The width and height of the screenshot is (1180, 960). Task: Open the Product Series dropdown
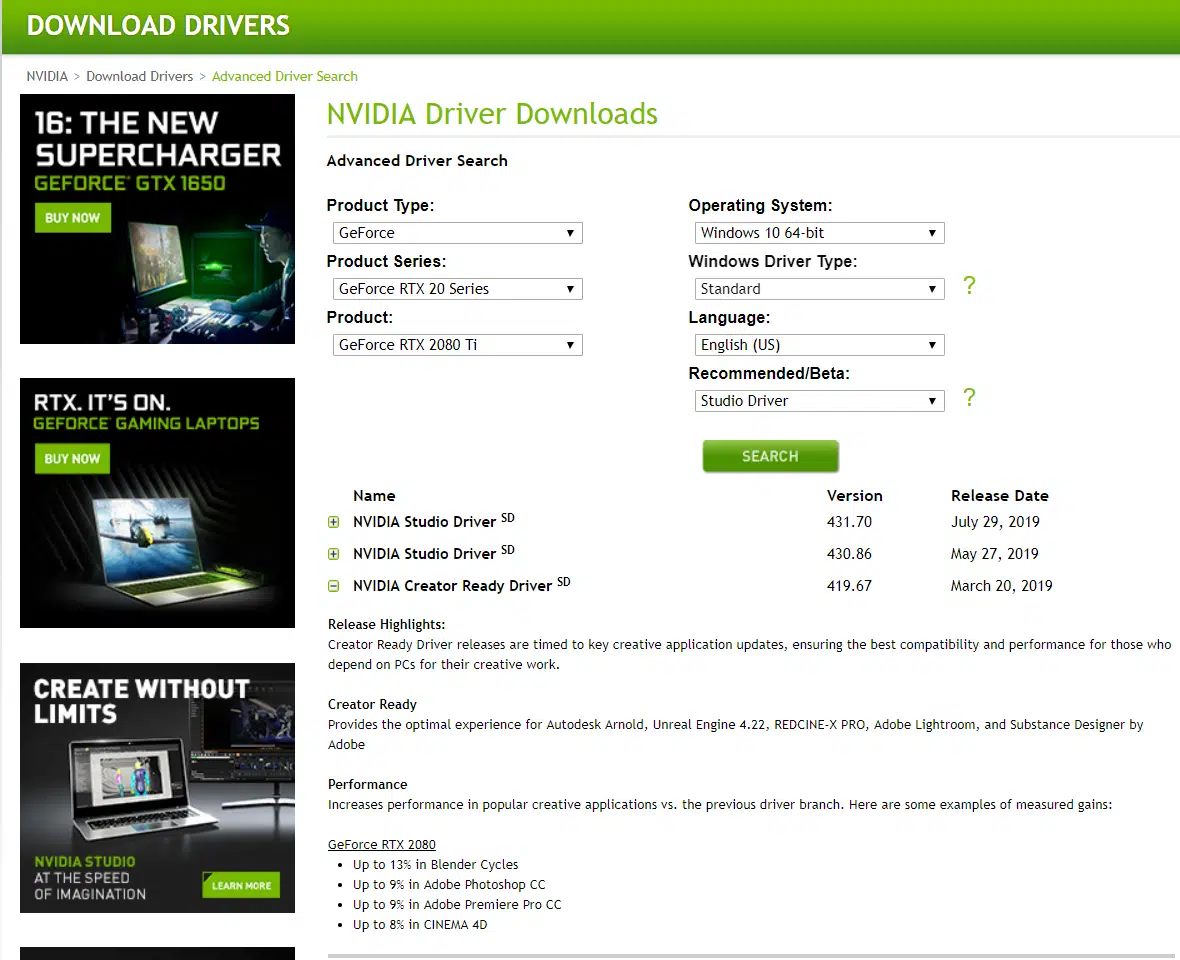coord(457,289)
